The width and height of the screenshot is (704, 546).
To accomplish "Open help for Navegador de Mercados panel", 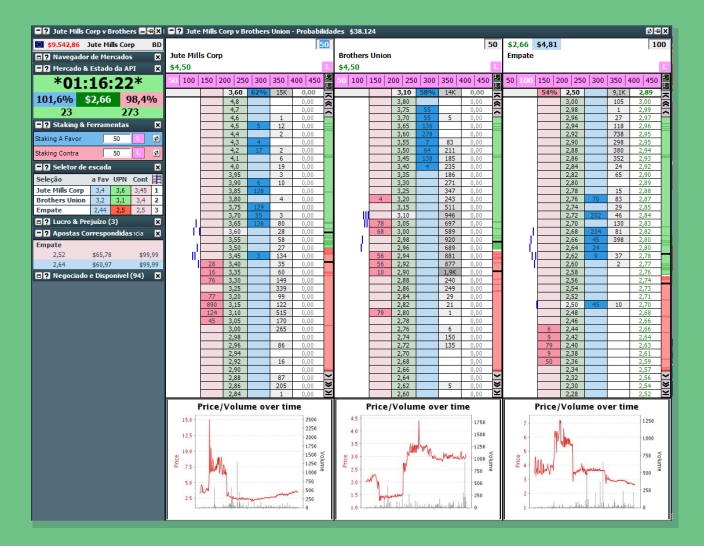I will 46,57.
